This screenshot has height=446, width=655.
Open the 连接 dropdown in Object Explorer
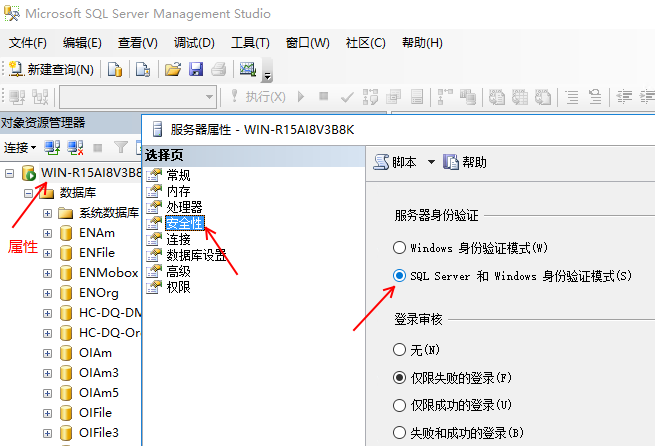tap(20, 147)
